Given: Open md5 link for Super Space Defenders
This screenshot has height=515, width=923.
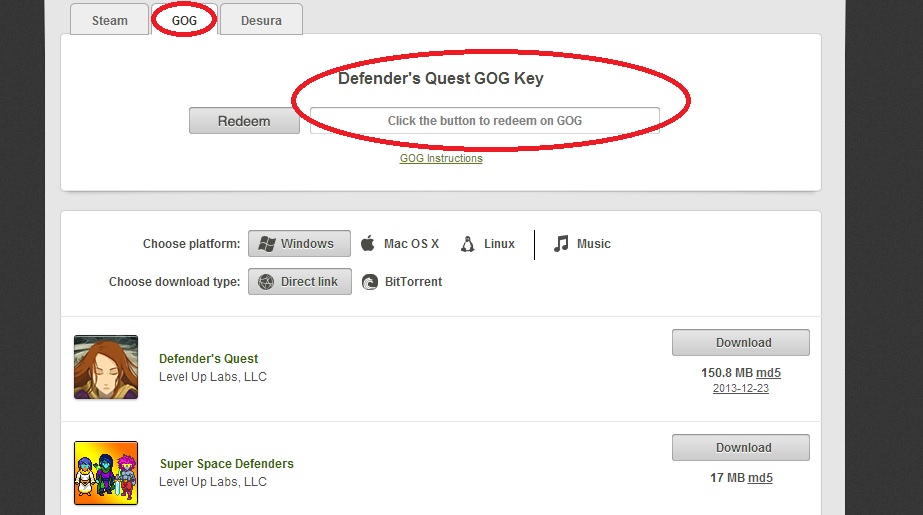Looking at the screenshot, I should [760, 478].
